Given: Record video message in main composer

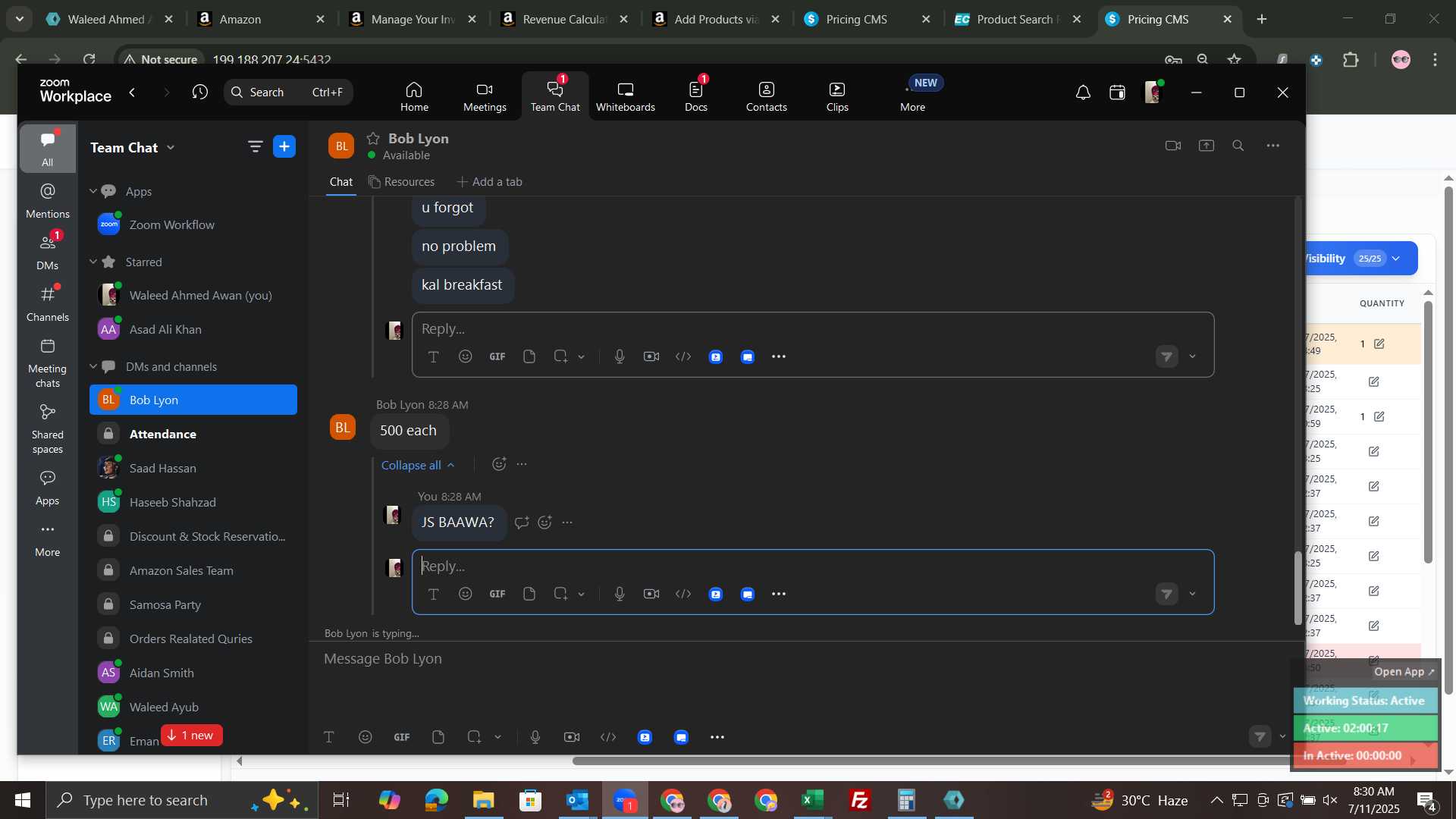Looking at the screenshot, I should tap(572, 737).
